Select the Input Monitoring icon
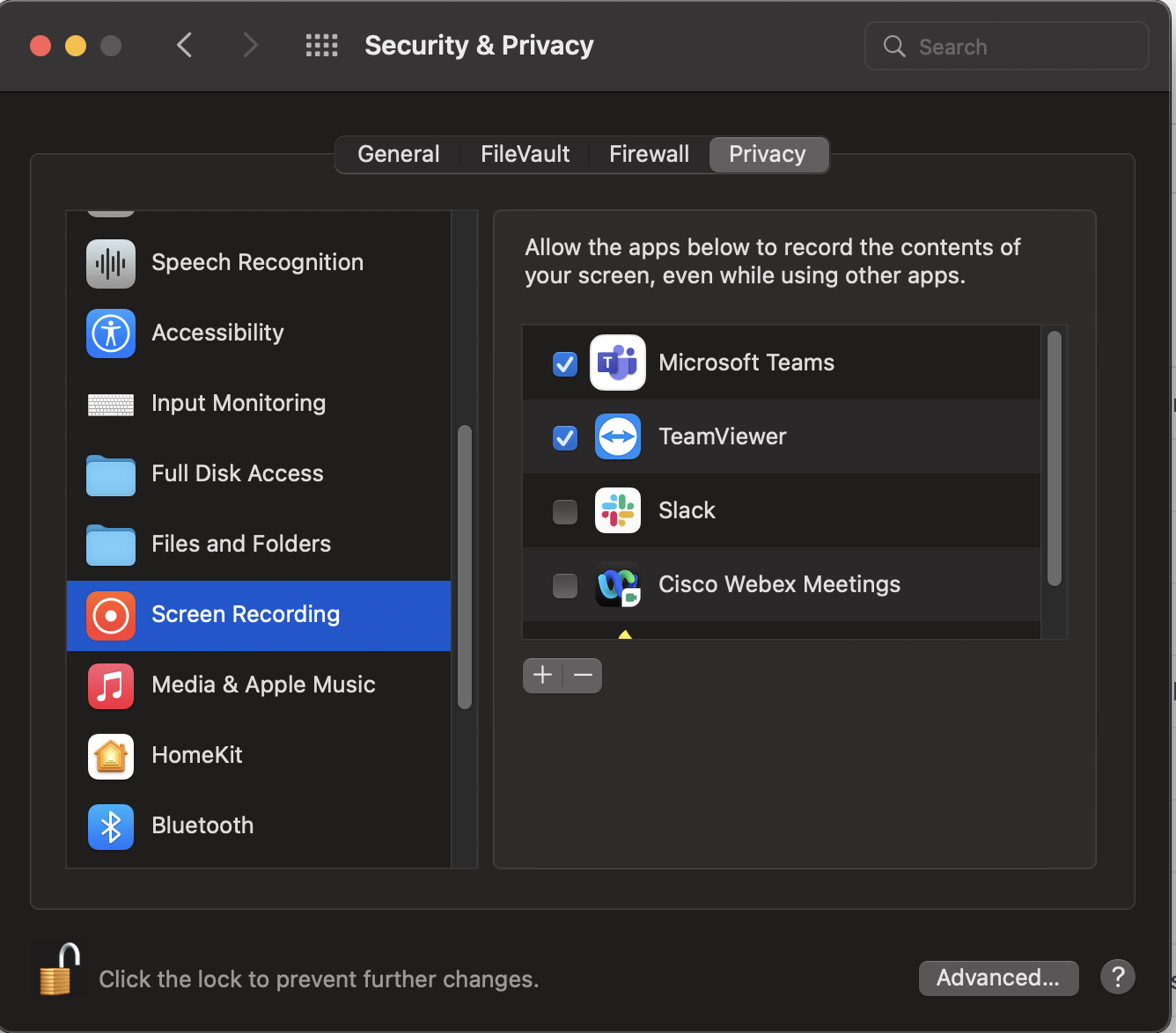 pos(111,404)
